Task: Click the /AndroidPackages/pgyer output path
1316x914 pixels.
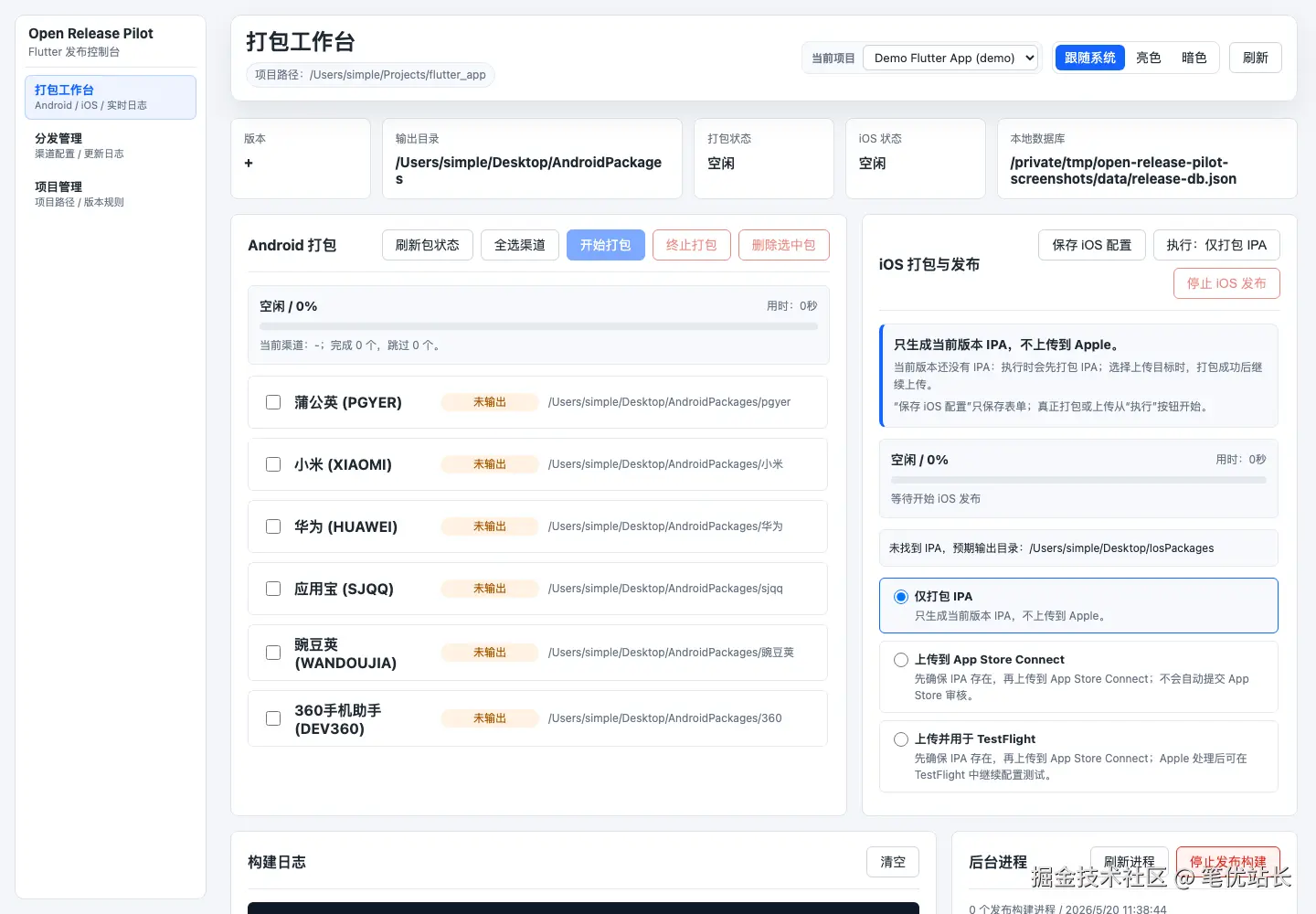Action: (670, 402)
